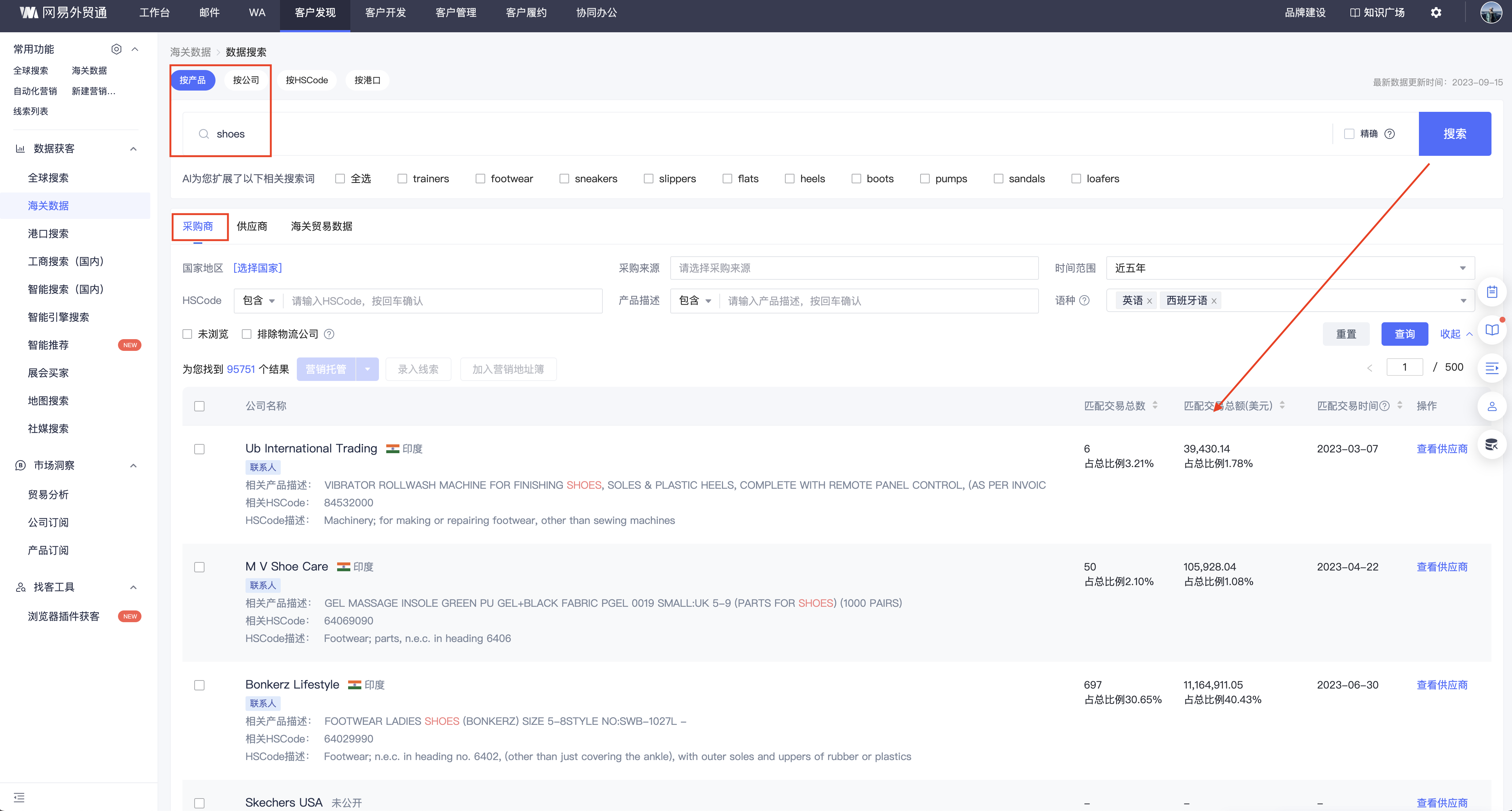
Task: Open the list icon in right float bar
Action: (1491, 368)
